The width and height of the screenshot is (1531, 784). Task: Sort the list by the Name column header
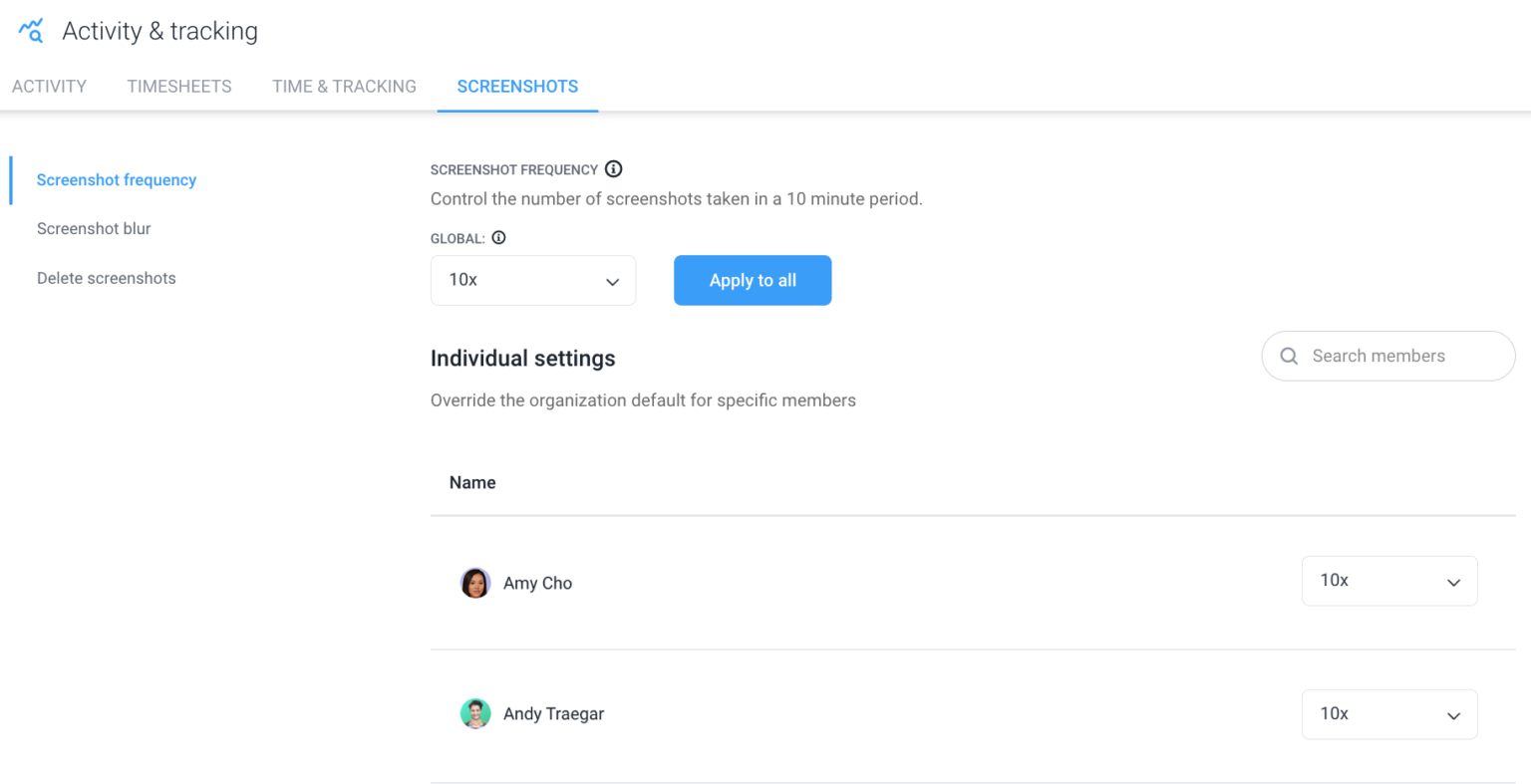click(x=471, y=482)
